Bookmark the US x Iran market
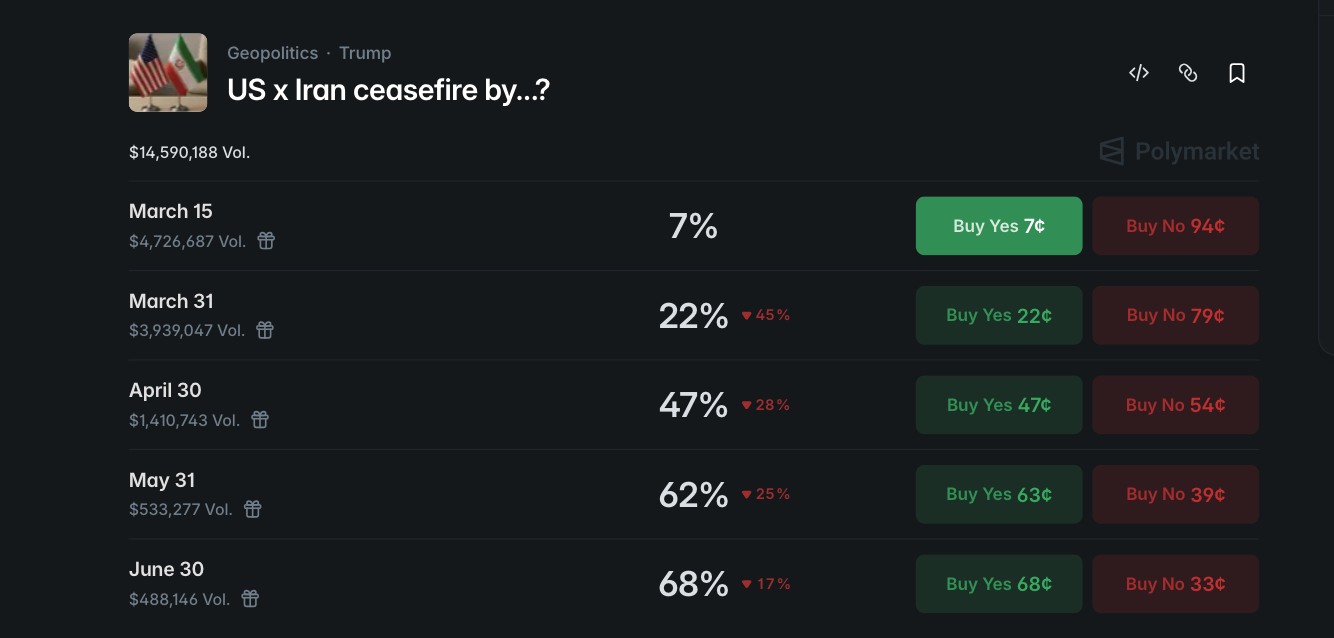This screenshot has width=1334, height=638. [1237, 73]
